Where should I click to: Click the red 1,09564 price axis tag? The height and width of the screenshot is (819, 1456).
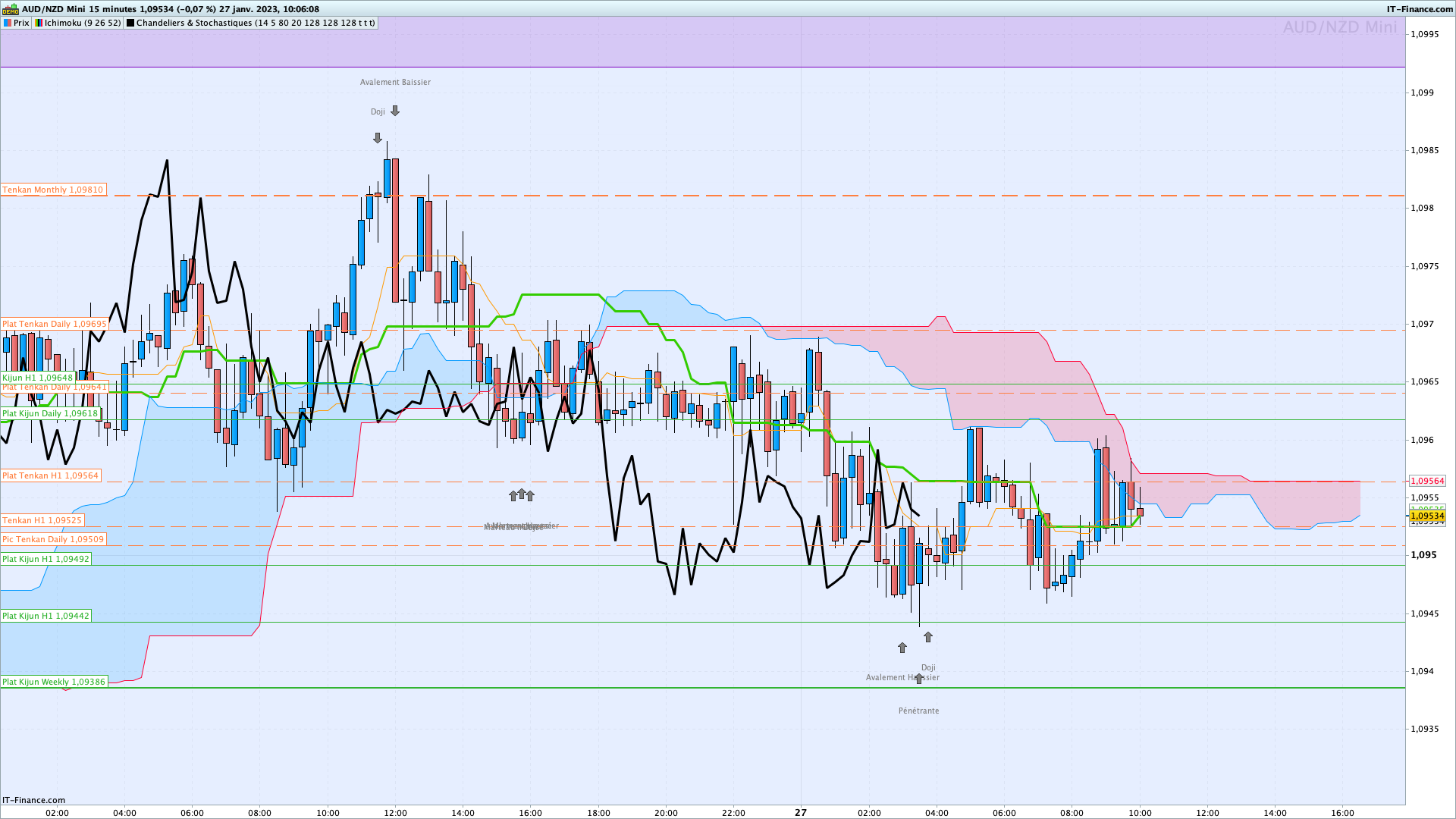pos(1427,481)
